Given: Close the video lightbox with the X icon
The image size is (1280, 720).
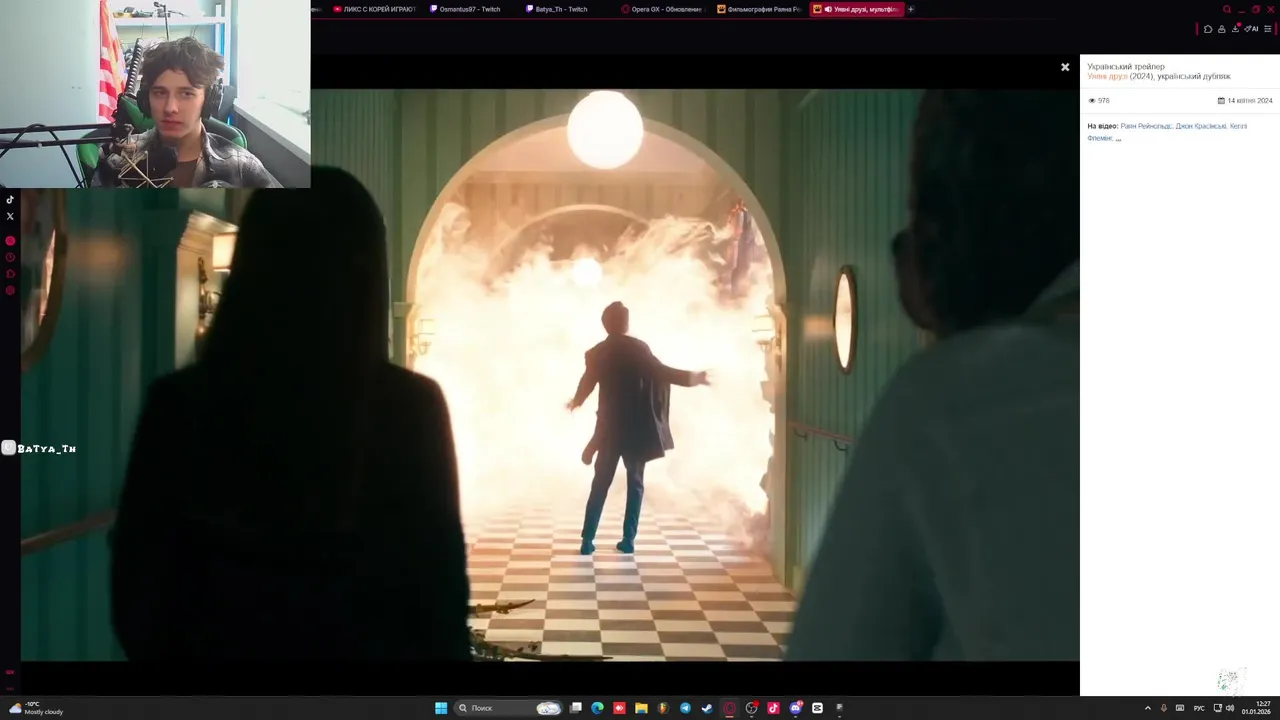Looking at the screenshot, I should pyautogui.click(x=1065, y=67).
